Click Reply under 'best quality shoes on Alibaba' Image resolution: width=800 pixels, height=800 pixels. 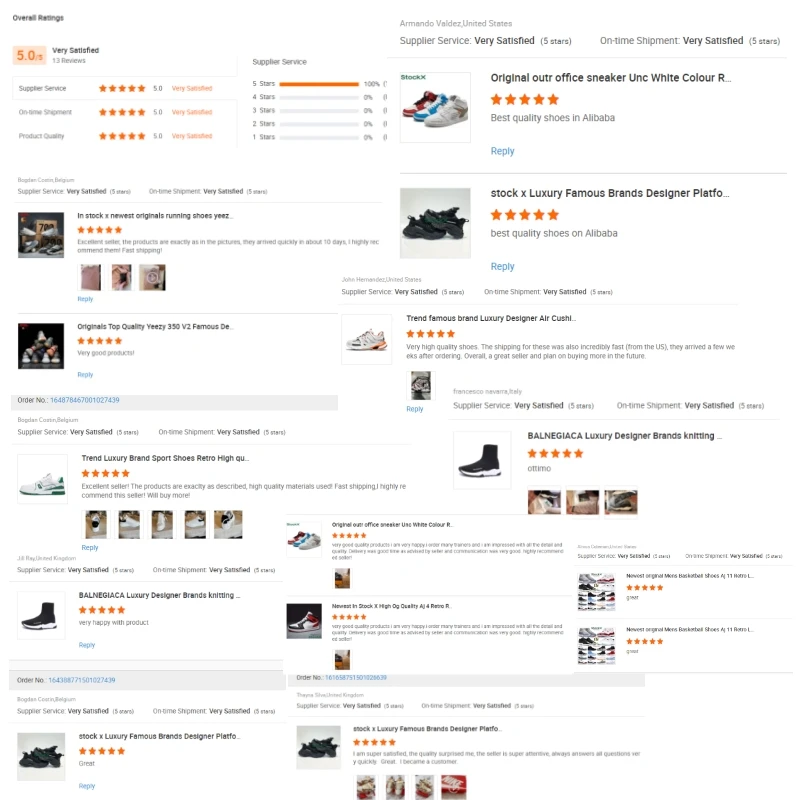502,266
